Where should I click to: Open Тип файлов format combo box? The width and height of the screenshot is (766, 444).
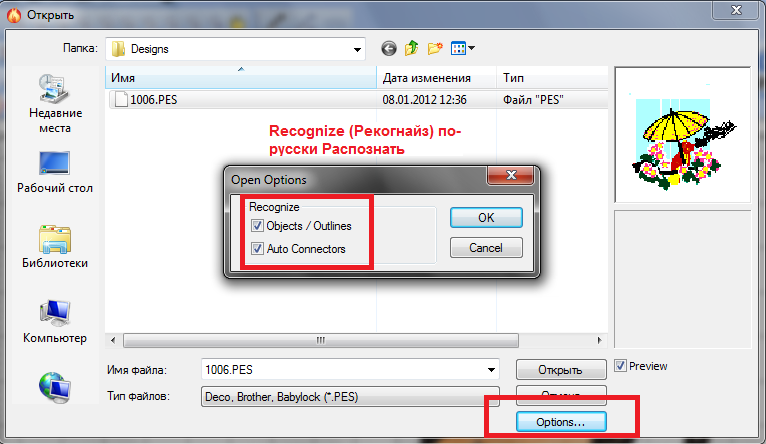(x=350, y=397)
